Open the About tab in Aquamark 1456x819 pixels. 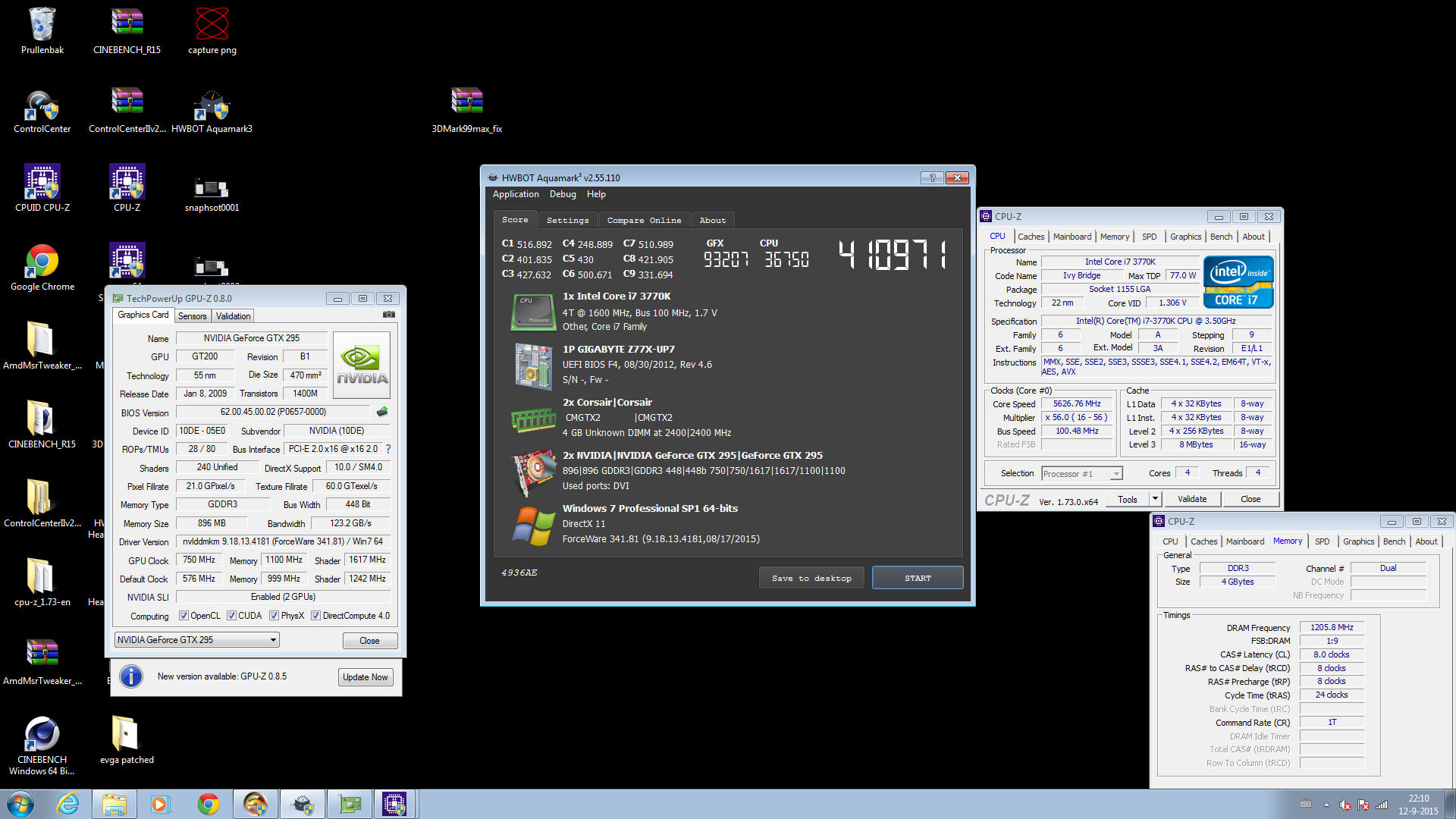click(712, 220)
